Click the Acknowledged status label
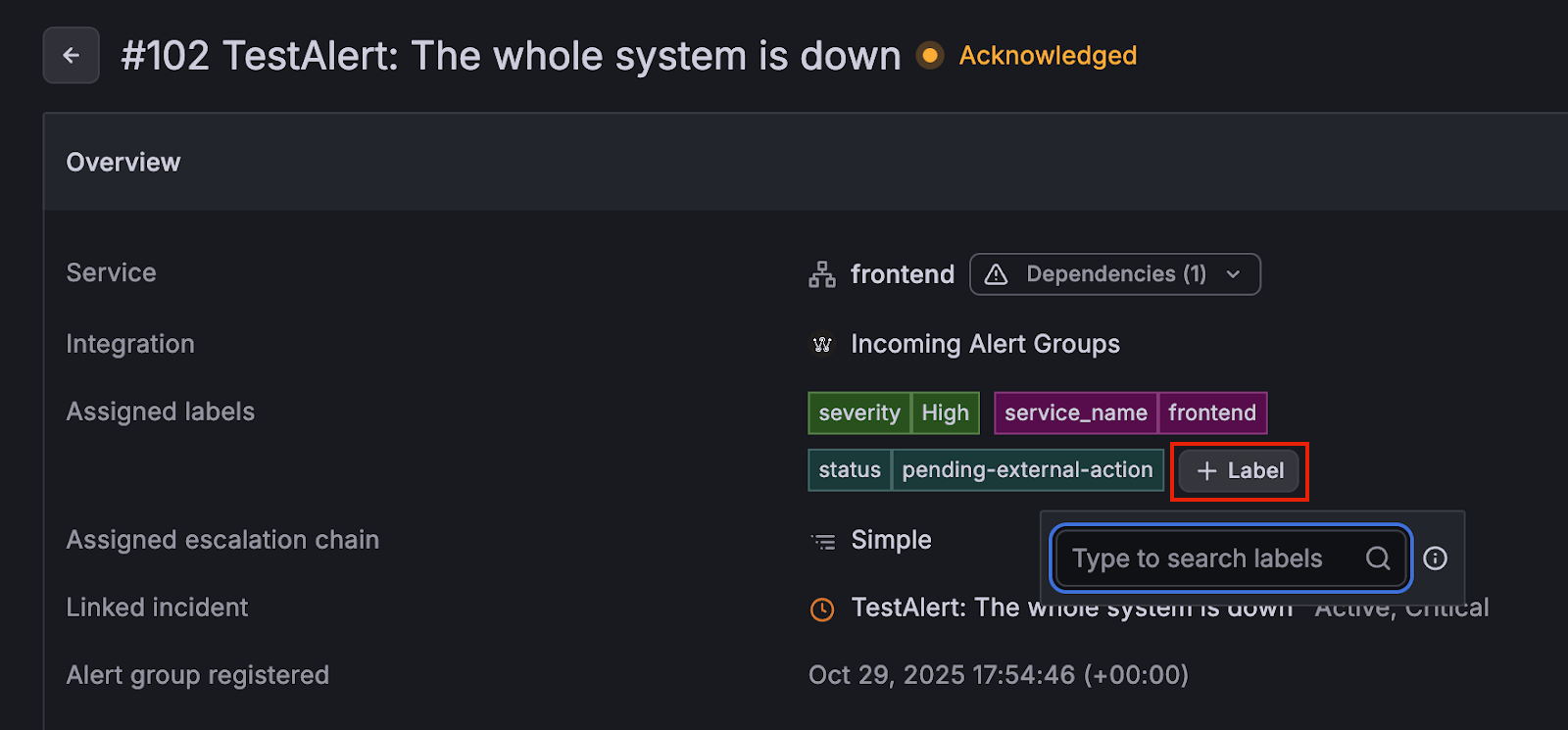 click(x=1047, y=56)
